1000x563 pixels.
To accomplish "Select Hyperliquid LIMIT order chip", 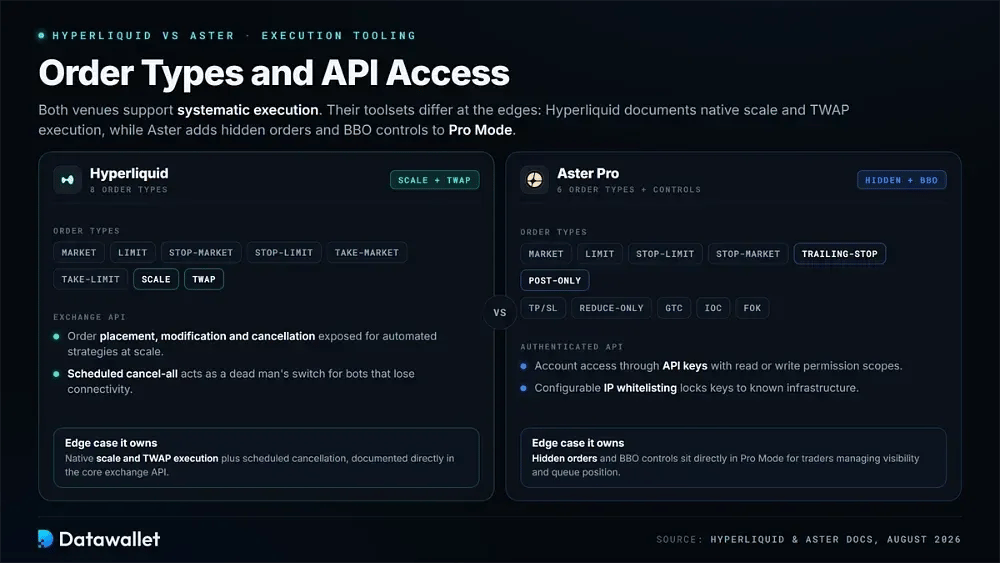I will (x=133, y=252).
